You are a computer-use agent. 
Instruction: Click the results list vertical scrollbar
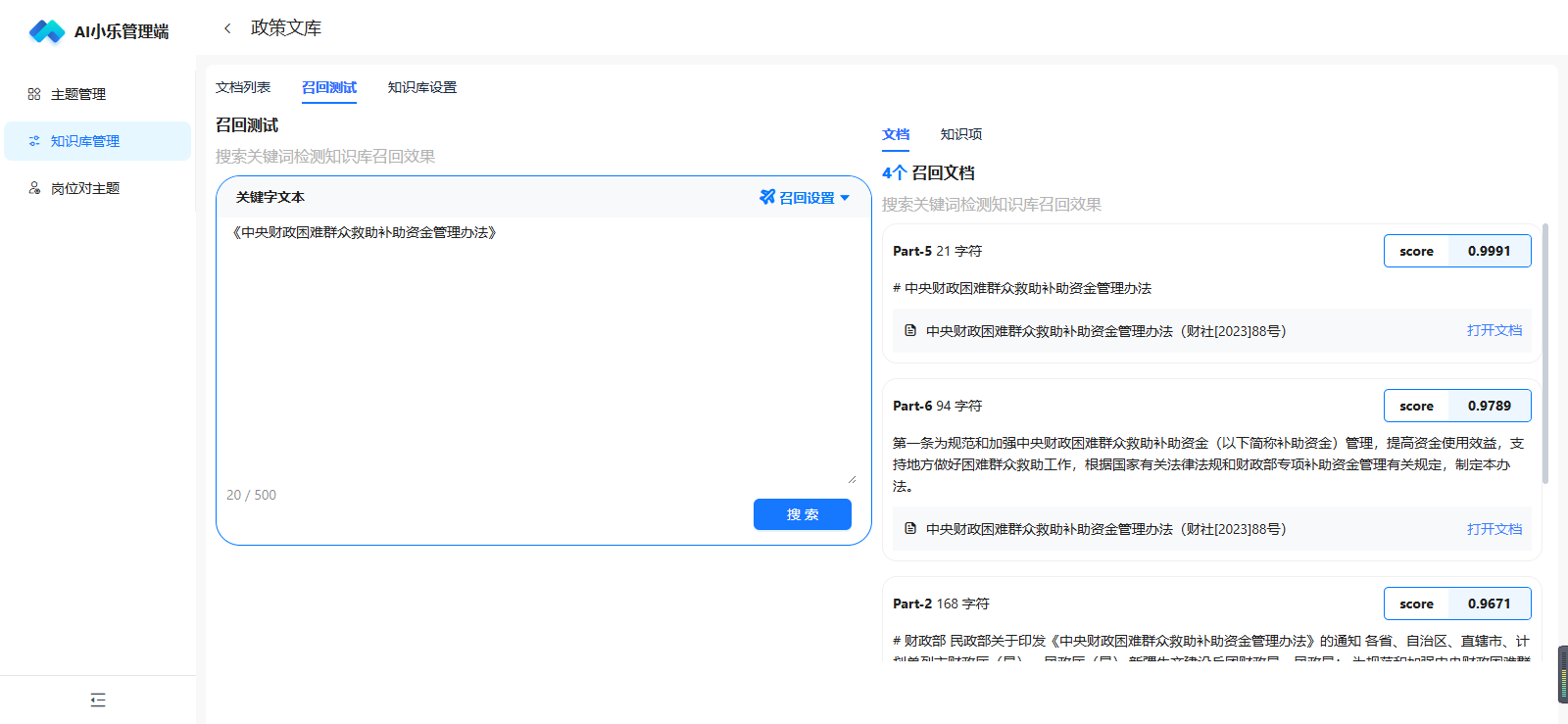1545,353
